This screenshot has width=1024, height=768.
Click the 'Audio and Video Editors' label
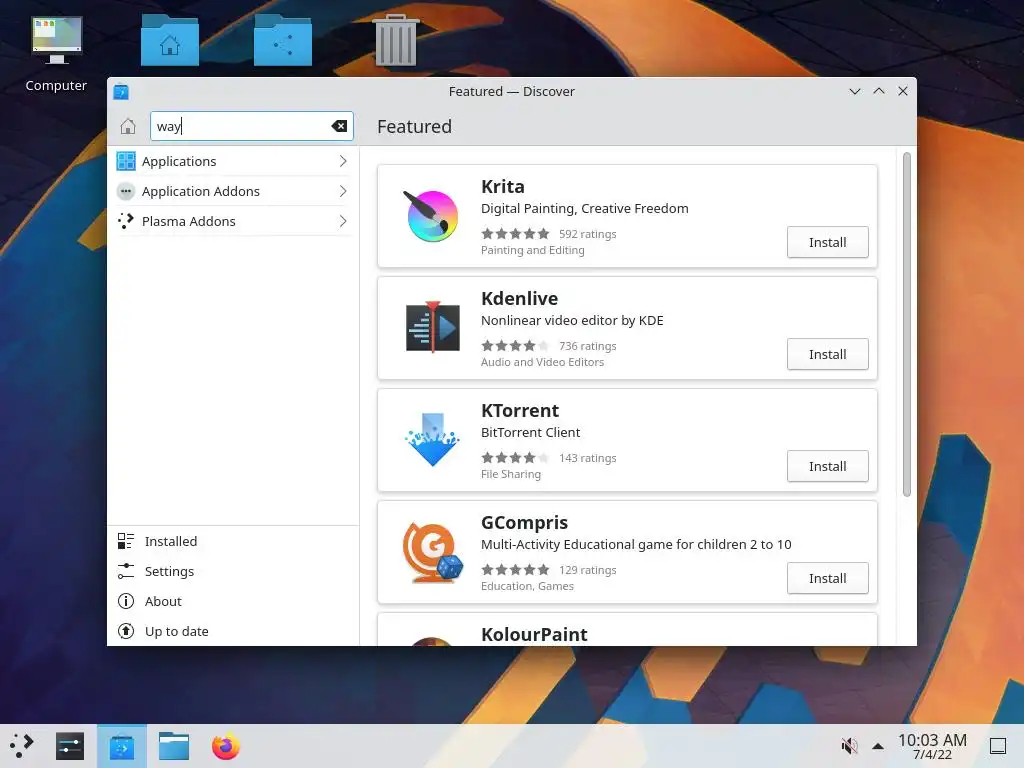542,362
